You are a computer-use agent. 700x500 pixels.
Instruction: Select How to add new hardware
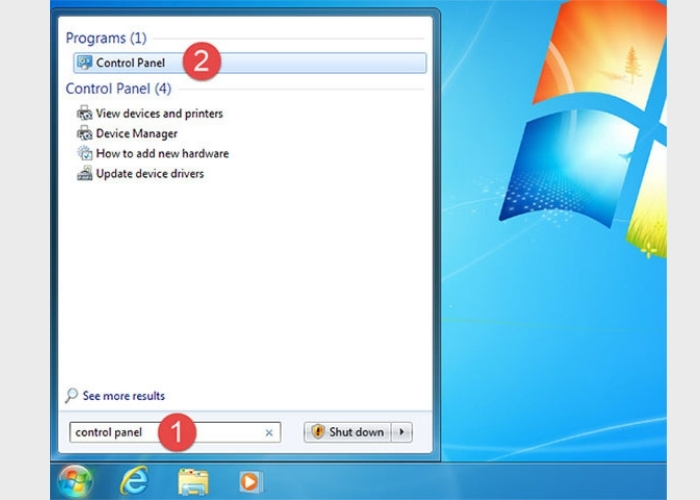[162, 154]
